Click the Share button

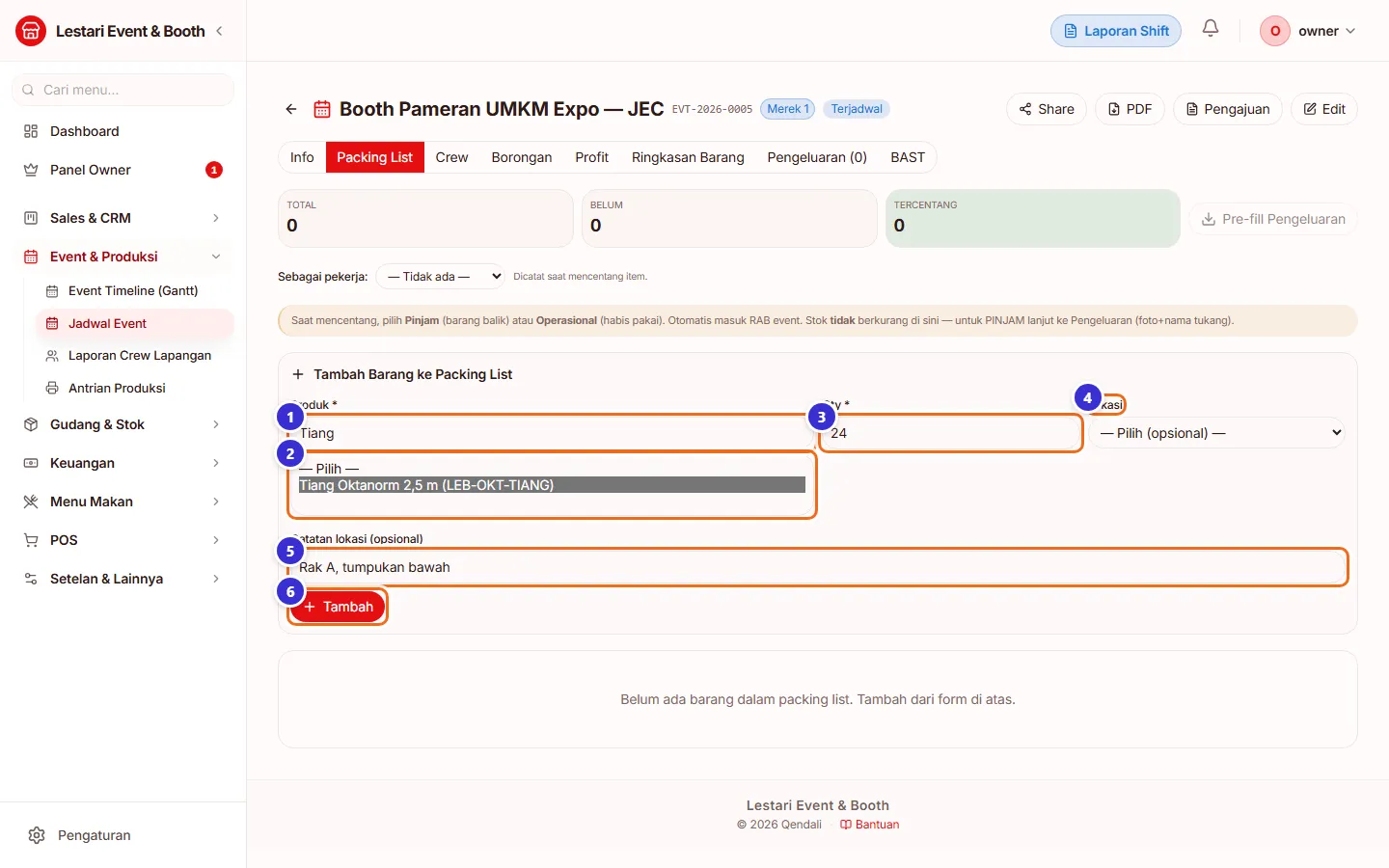[x=1047, y=109]
